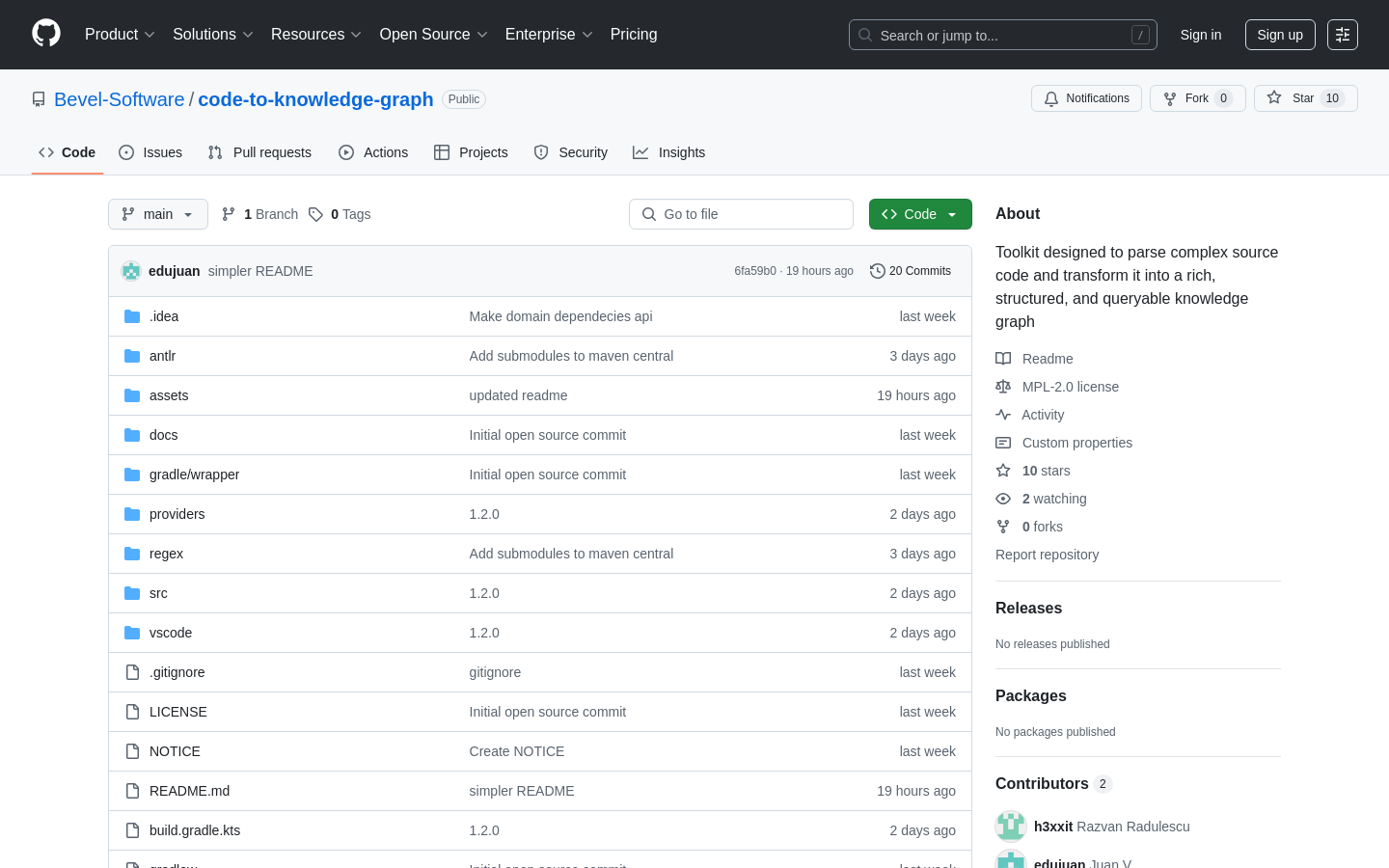Image resolution: width=1389 pixels, height=868 pixels.
Task: Open the 'Create NOTICE' commit message
Action: coord(517,751)
